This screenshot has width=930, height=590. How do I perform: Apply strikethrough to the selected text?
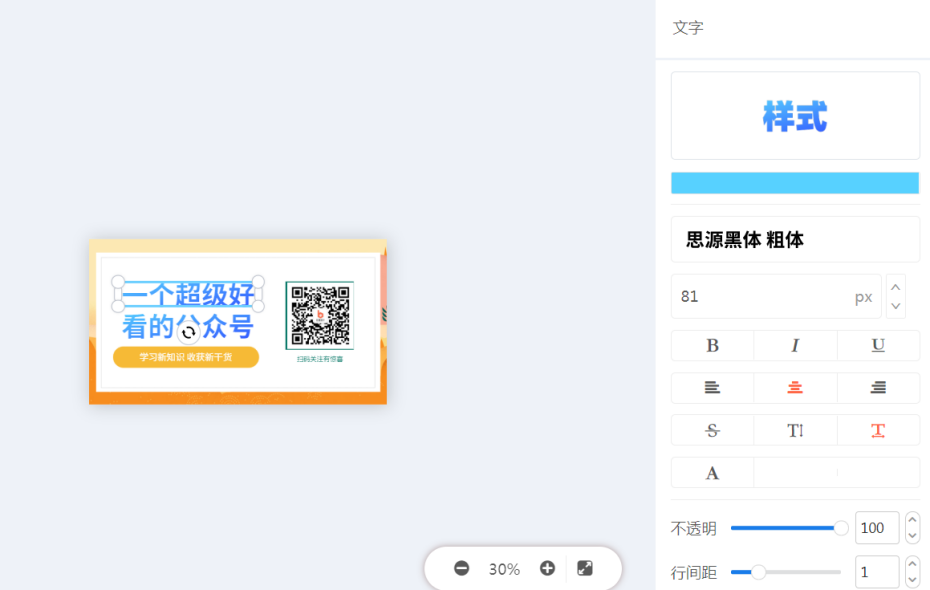click(x=712, y=430)
